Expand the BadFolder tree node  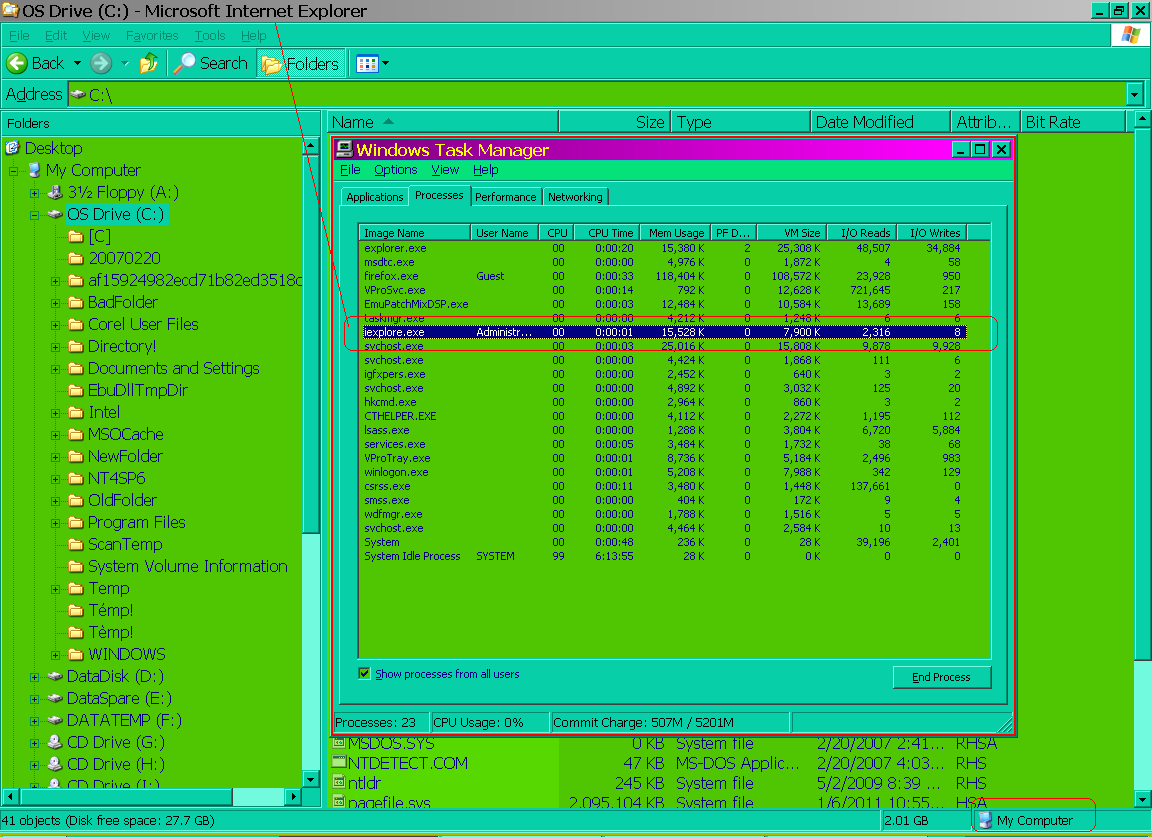[56, 303]
